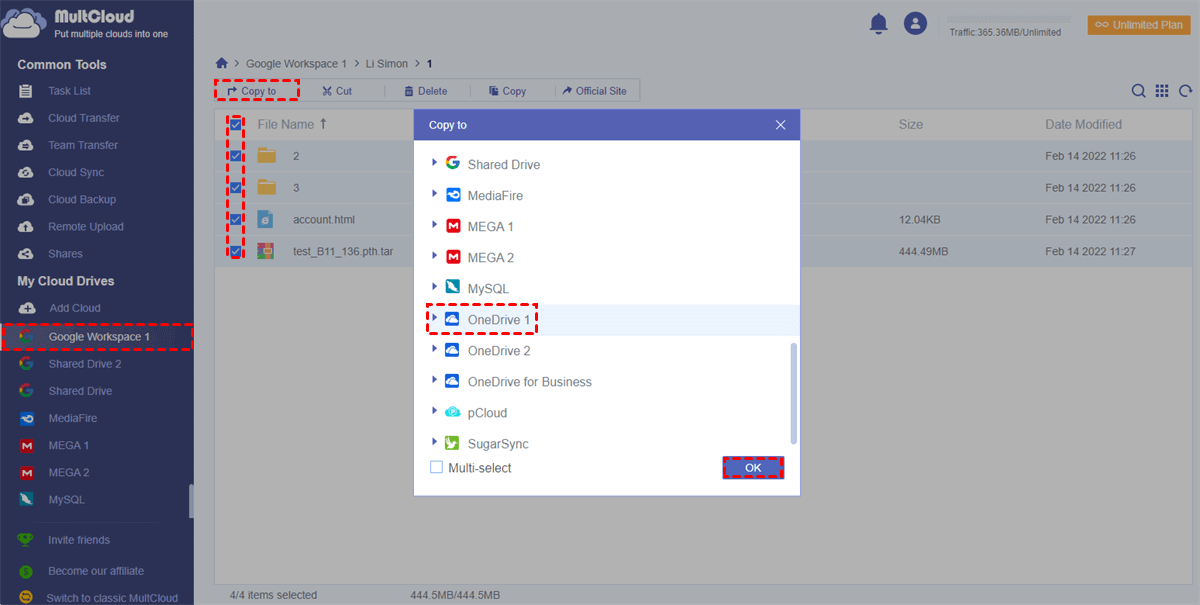Click the search magnifier icon

click(1138, 91)
